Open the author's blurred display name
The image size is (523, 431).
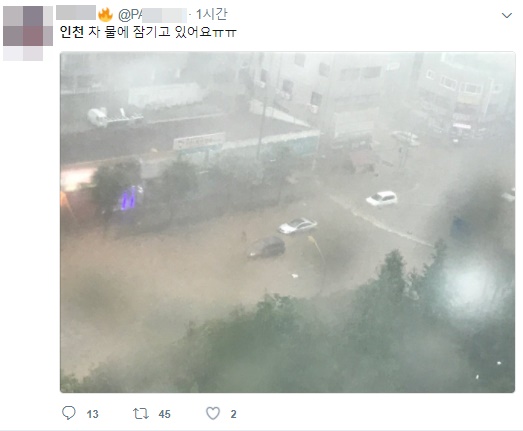pos(76,13)
